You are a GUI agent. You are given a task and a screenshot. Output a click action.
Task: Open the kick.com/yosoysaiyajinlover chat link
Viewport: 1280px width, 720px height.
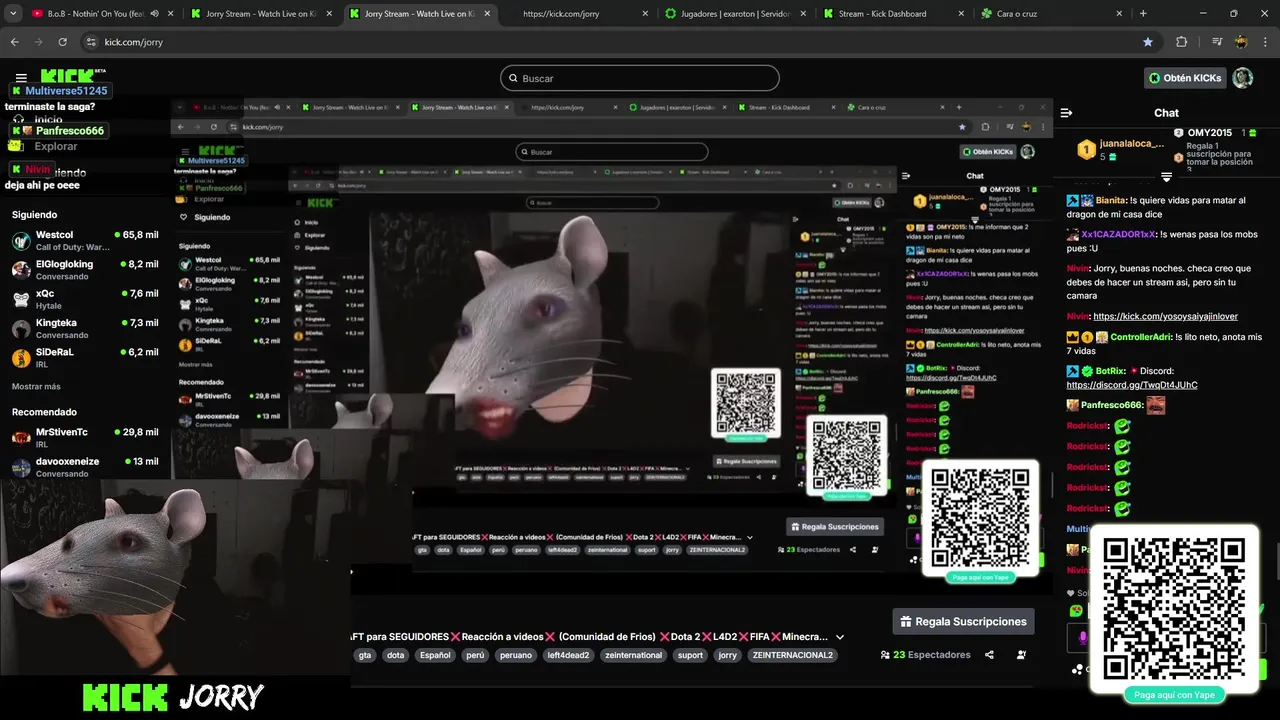(1165, 317)
